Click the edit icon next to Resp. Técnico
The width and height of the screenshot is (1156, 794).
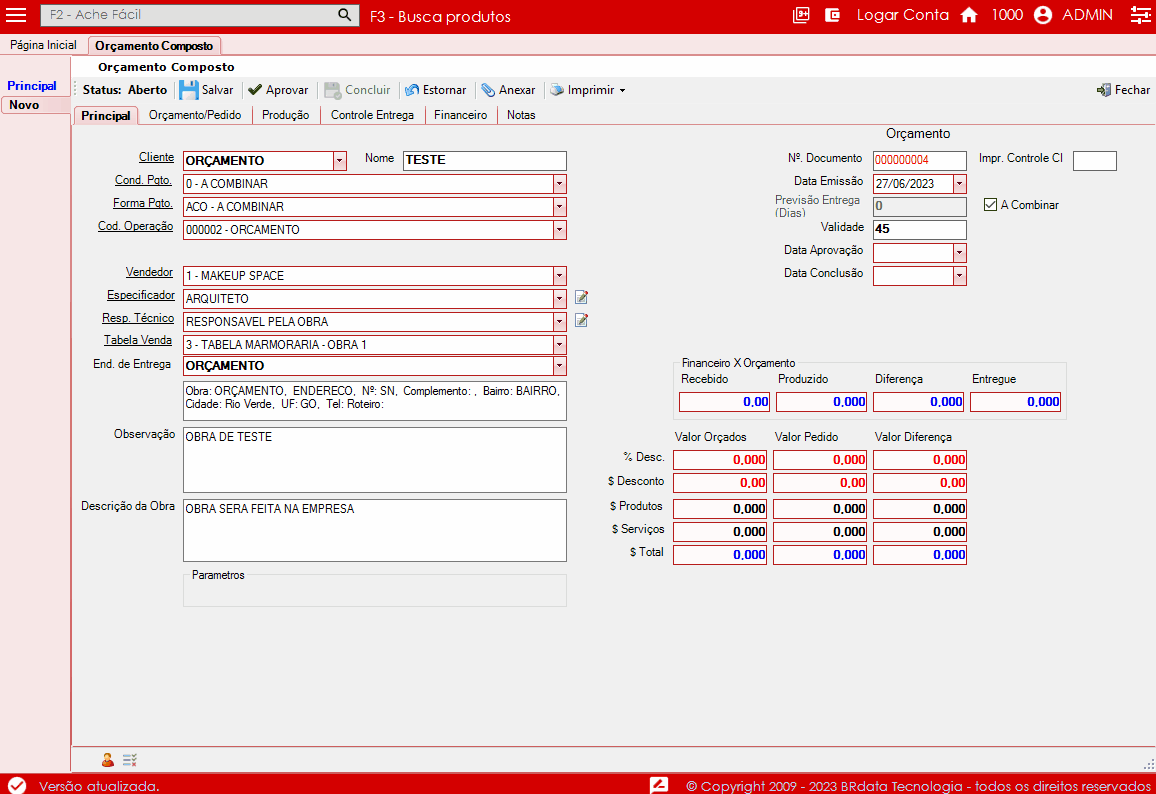581,321
